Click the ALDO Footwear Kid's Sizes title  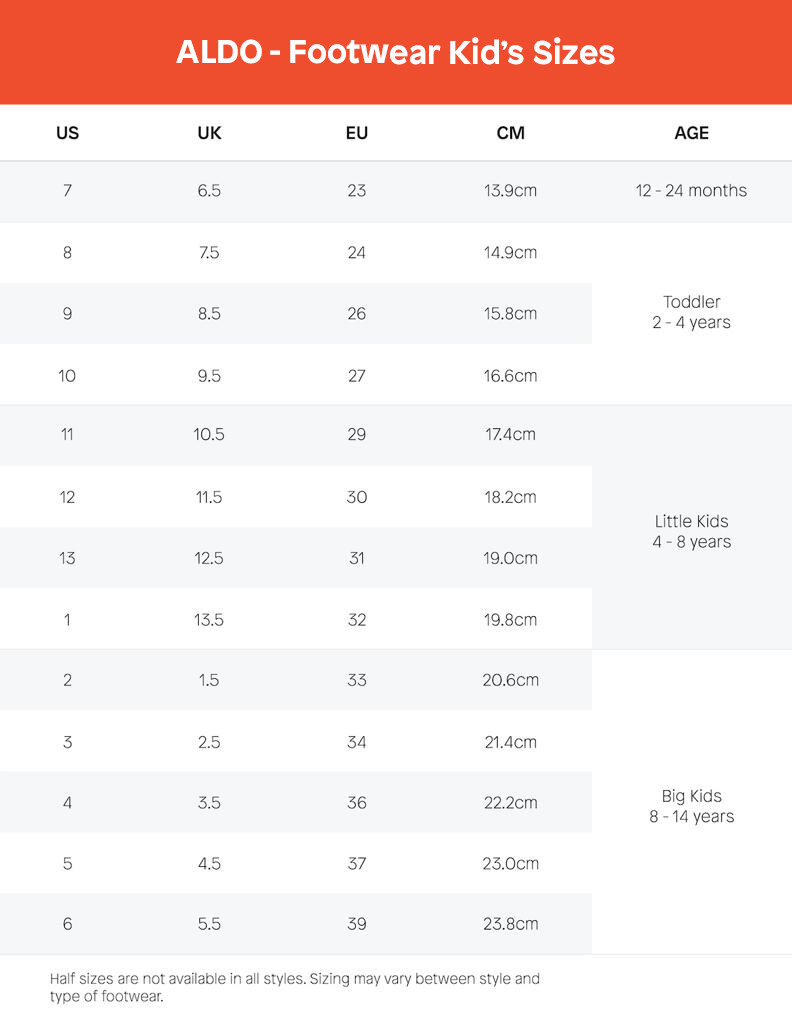pos(395,52)
